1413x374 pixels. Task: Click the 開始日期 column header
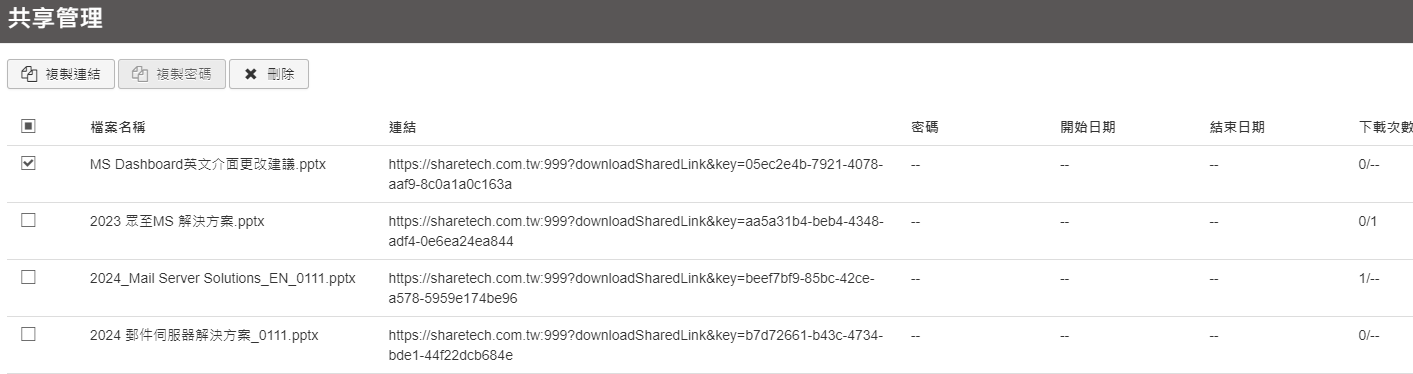(1088, 127)
